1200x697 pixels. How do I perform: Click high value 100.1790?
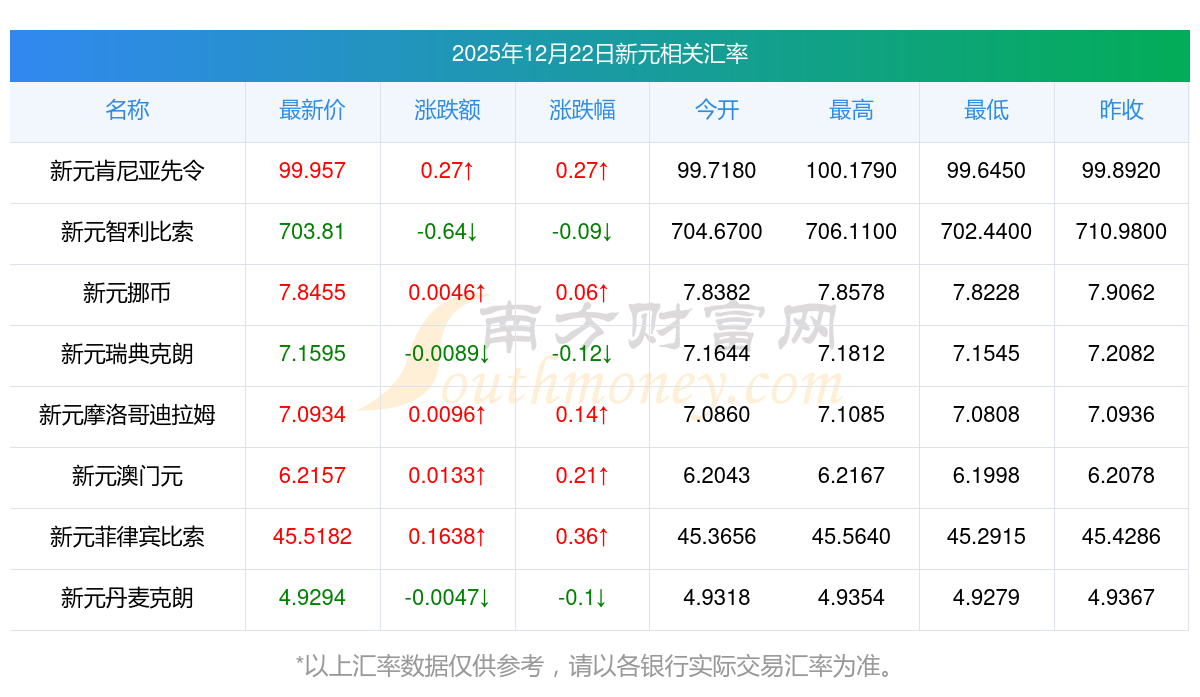click(851, 171)
